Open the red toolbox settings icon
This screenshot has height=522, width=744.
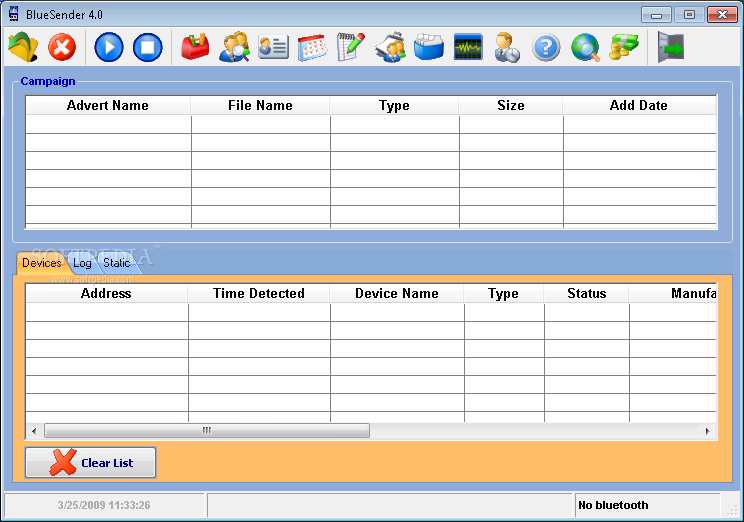195,47
